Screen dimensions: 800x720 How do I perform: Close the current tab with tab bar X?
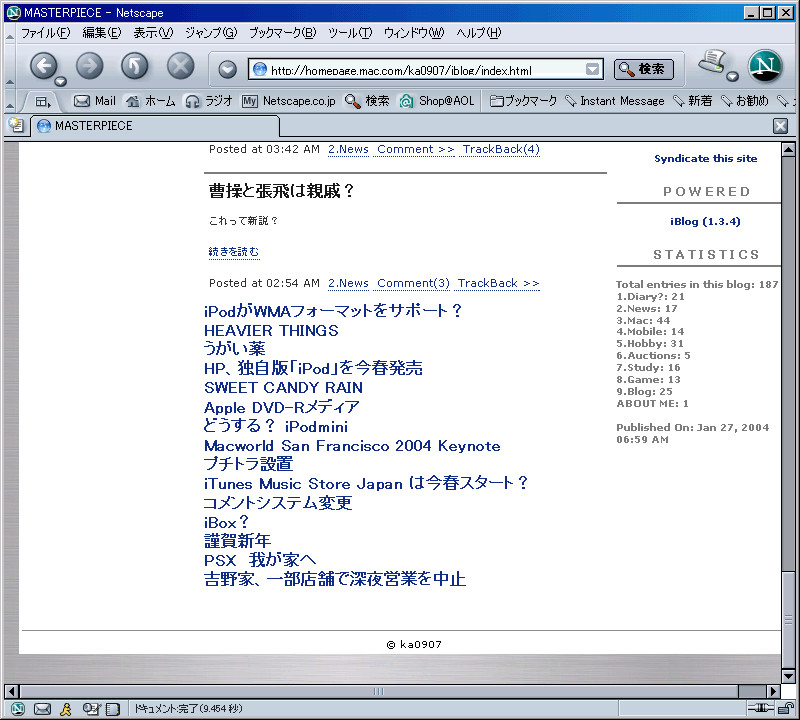(x=780, y=126)
